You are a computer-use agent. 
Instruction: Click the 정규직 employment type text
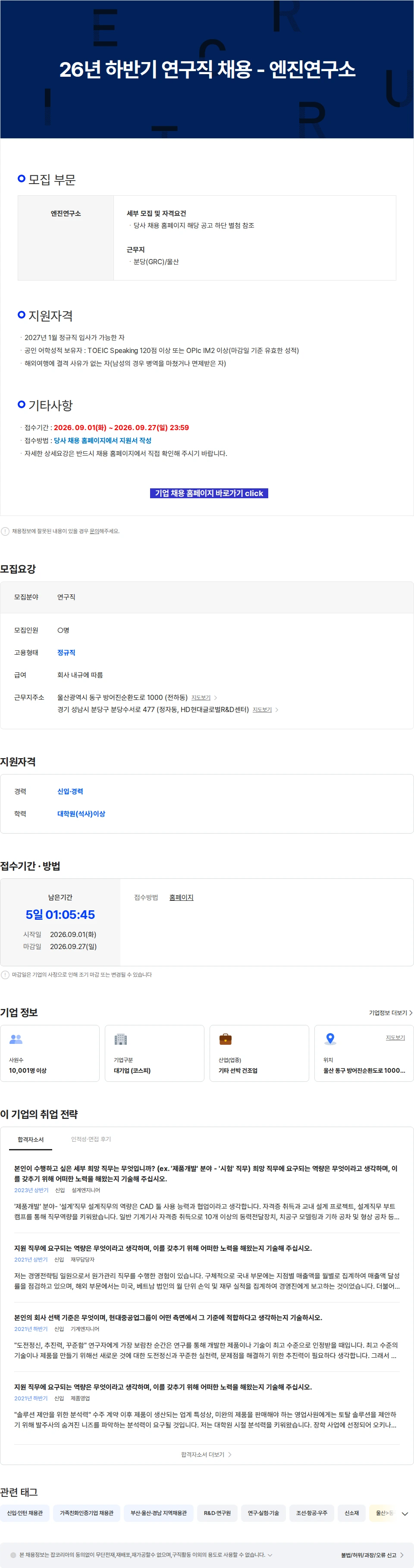pyautogui.click(x=66, y=653)
